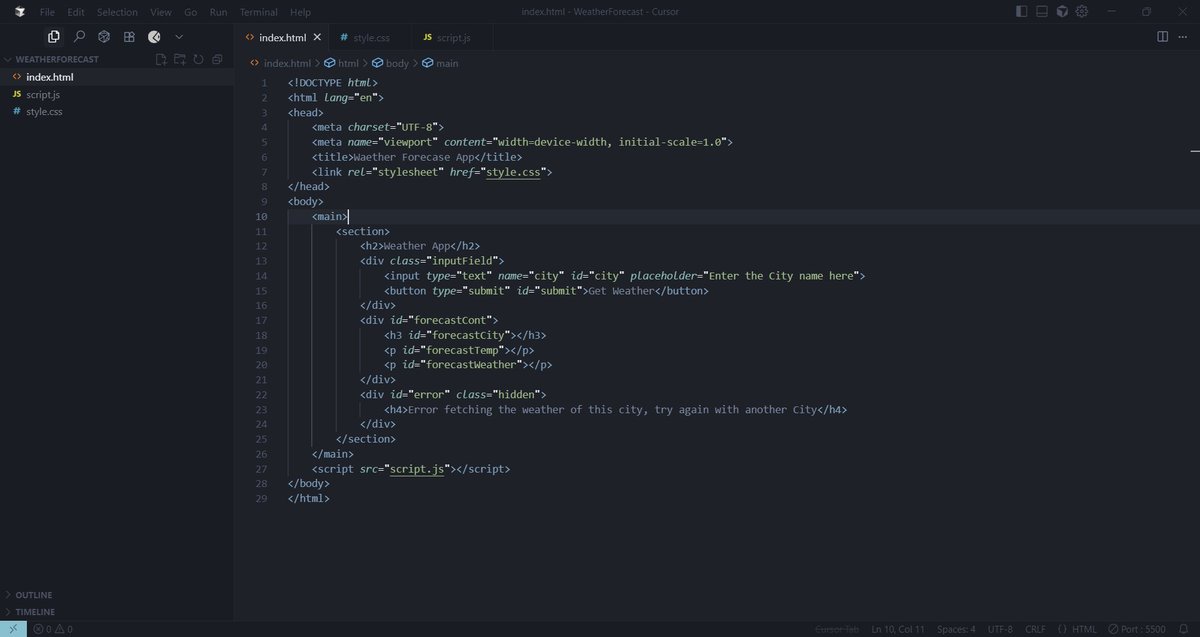Open the Run menu
The width and height of the screenshot is (1200, 637).
218,12
